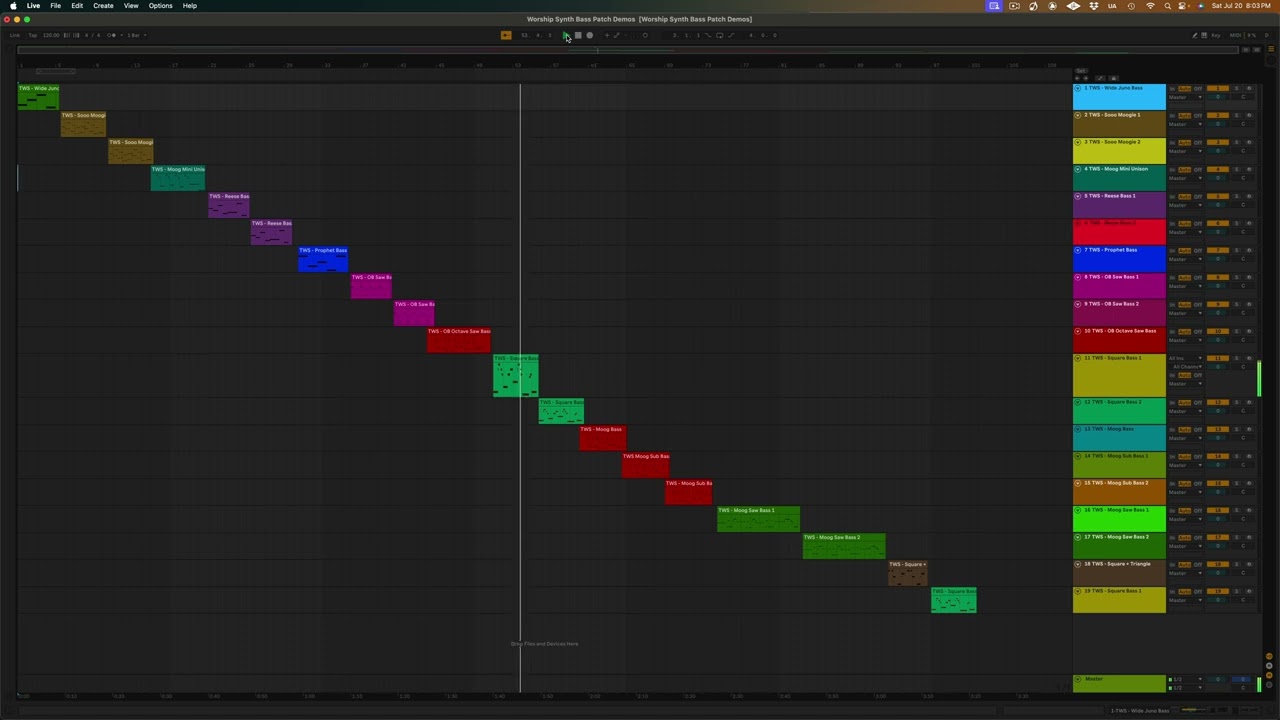Toggle the MIDI map mode button

(1235, 35)
